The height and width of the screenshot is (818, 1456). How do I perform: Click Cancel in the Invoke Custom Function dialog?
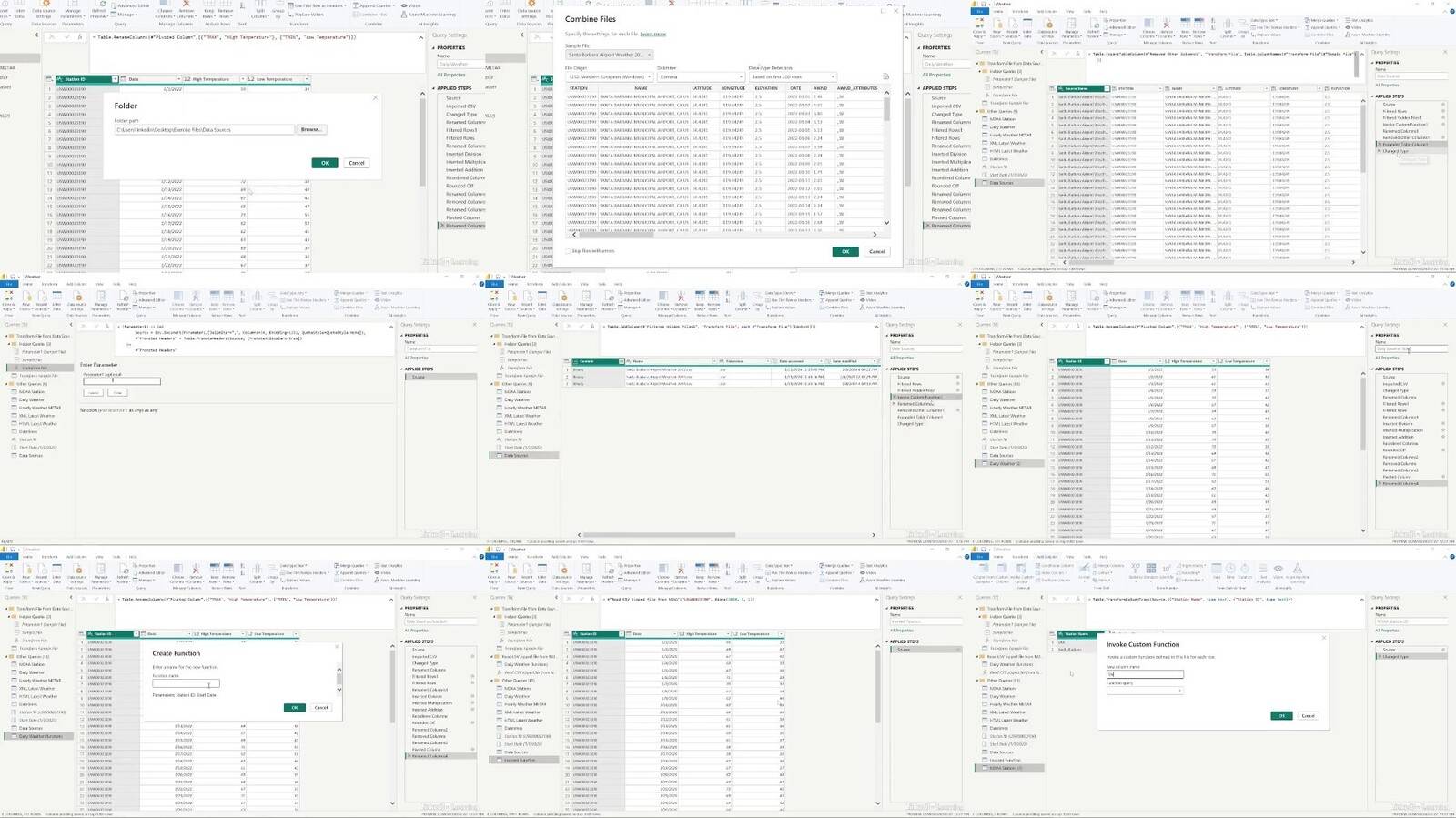tap(1308, 716)
